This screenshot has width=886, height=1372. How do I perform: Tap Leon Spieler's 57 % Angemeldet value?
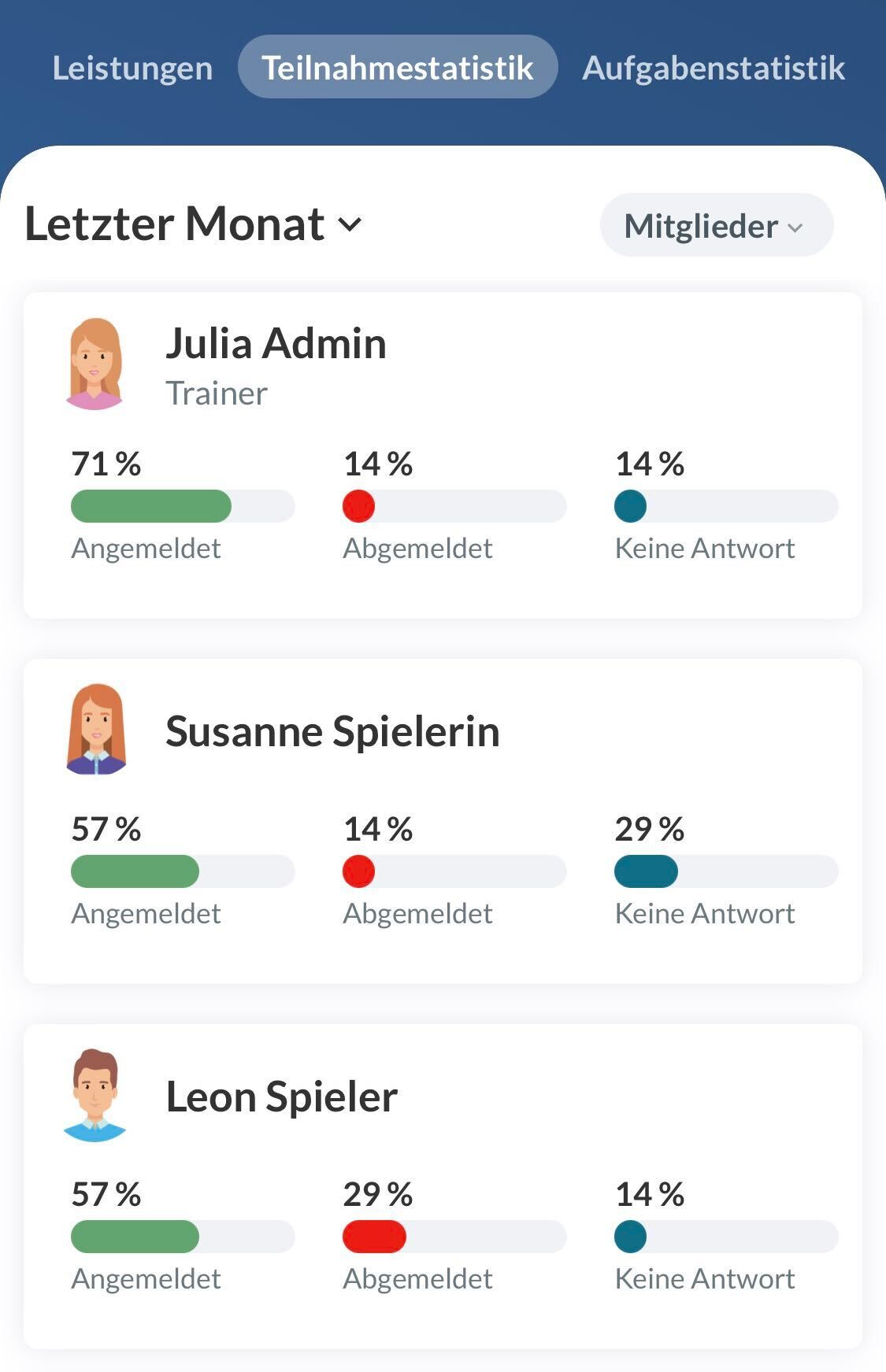(106, 1194)
